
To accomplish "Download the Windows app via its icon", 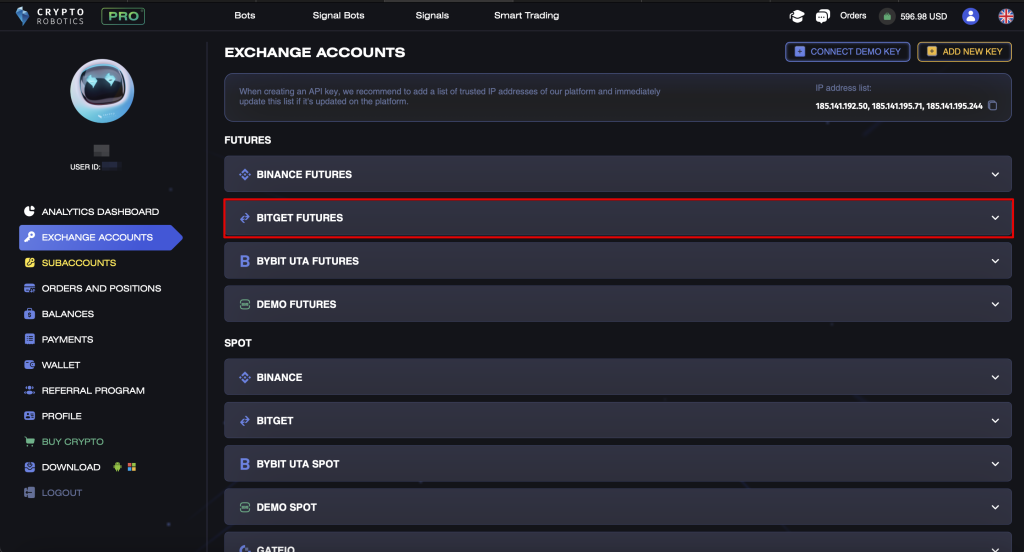I will click(x=132, y=467).
